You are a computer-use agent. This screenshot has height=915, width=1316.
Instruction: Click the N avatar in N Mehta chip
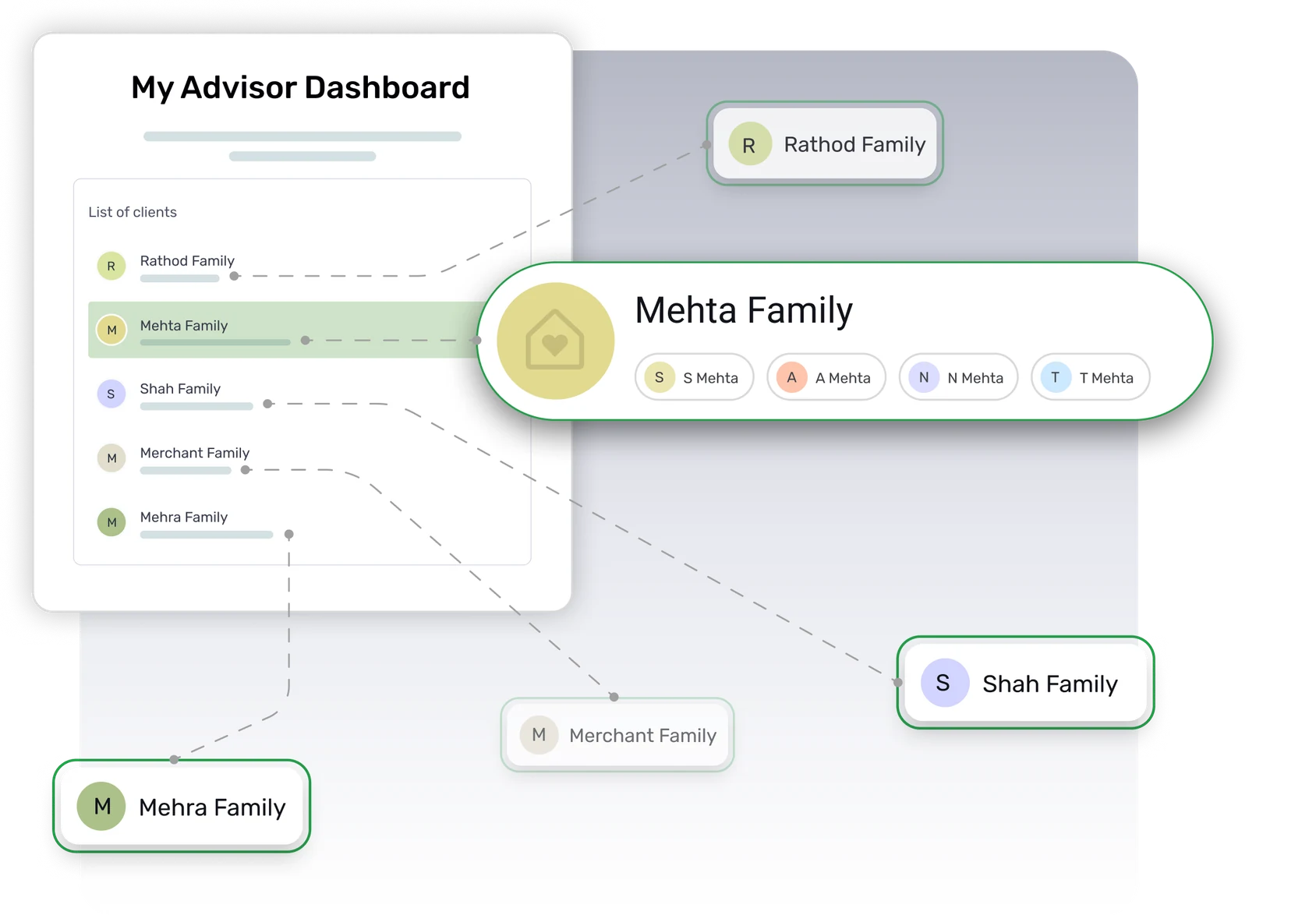coord(924,377)
